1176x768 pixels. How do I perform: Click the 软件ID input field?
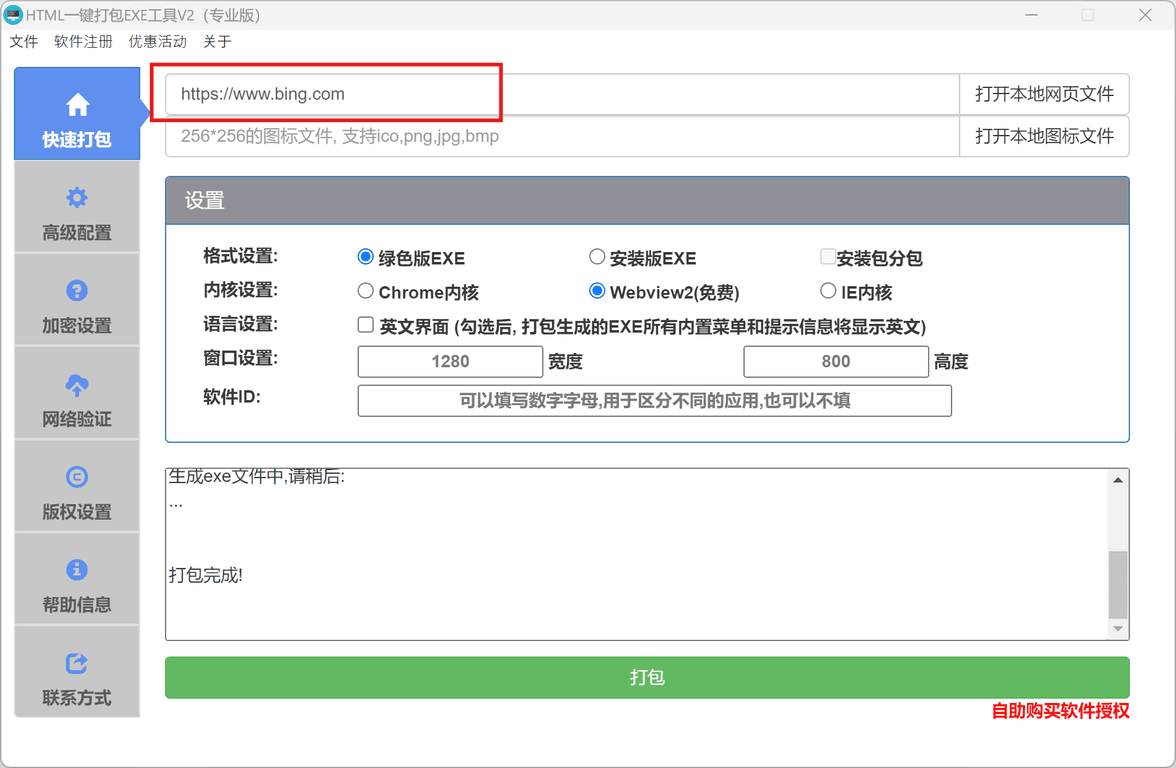654,401
